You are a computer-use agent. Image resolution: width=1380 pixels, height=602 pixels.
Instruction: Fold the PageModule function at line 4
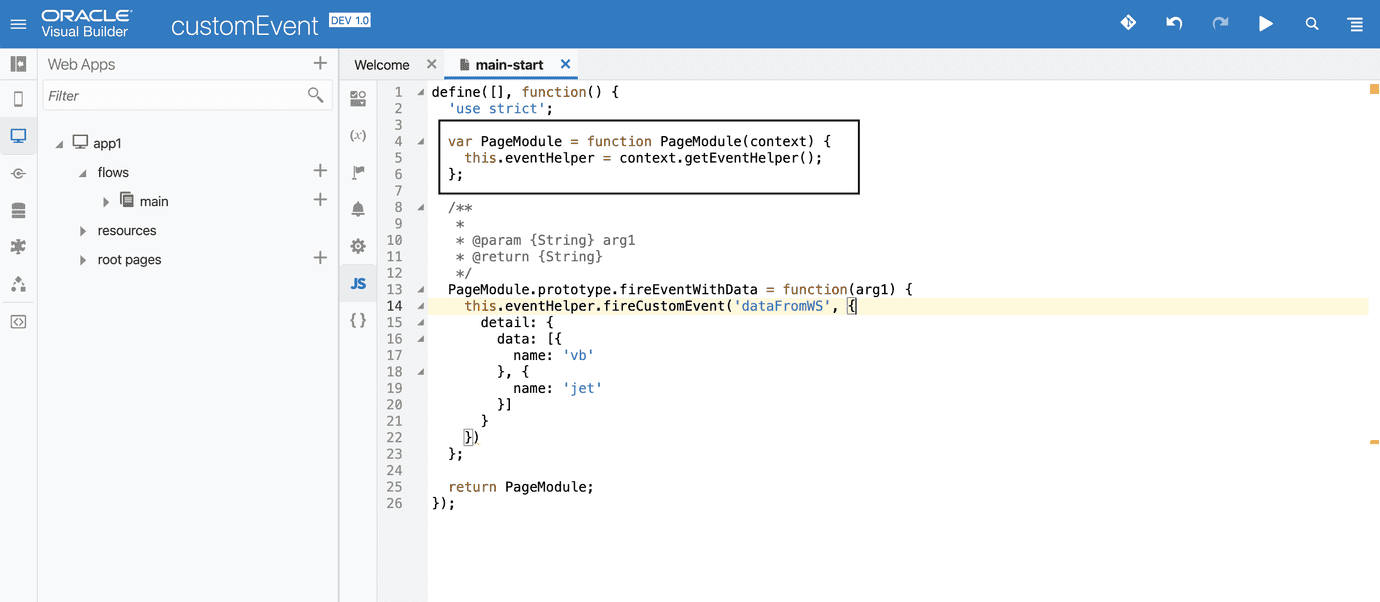(x=421, y=141)
